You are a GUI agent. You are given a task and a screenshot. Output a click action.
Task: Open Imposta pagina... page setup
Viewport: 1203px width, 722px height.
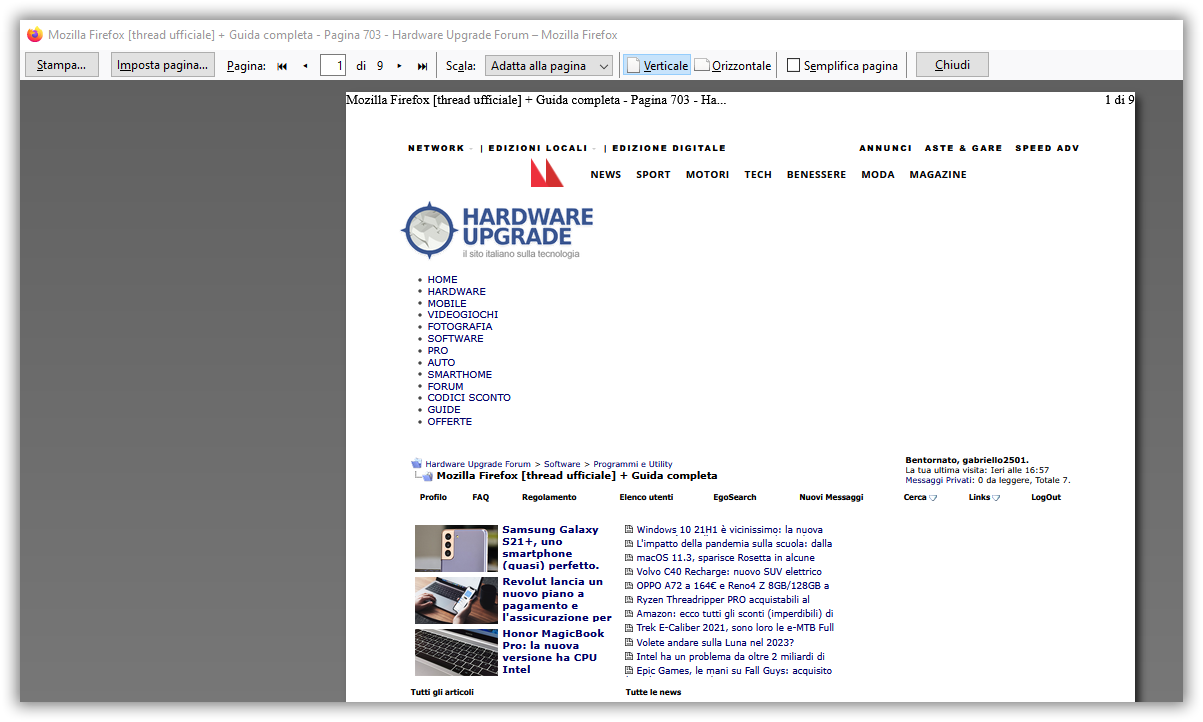tap(163, 65)
